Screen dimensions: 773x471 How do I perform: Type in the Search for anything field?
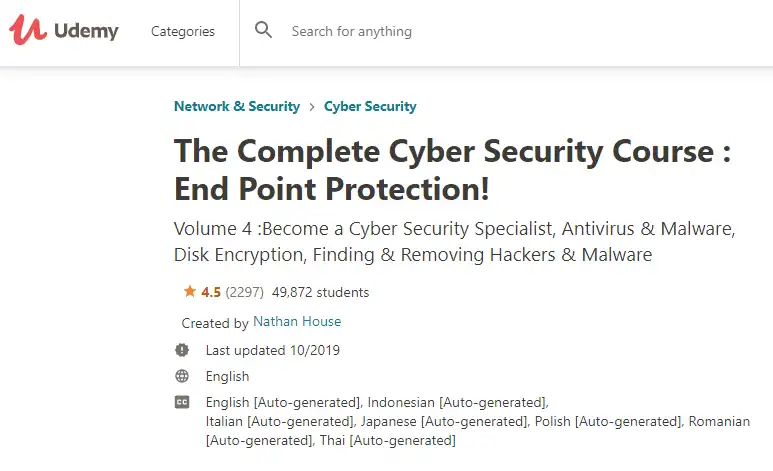click(450, 31)
